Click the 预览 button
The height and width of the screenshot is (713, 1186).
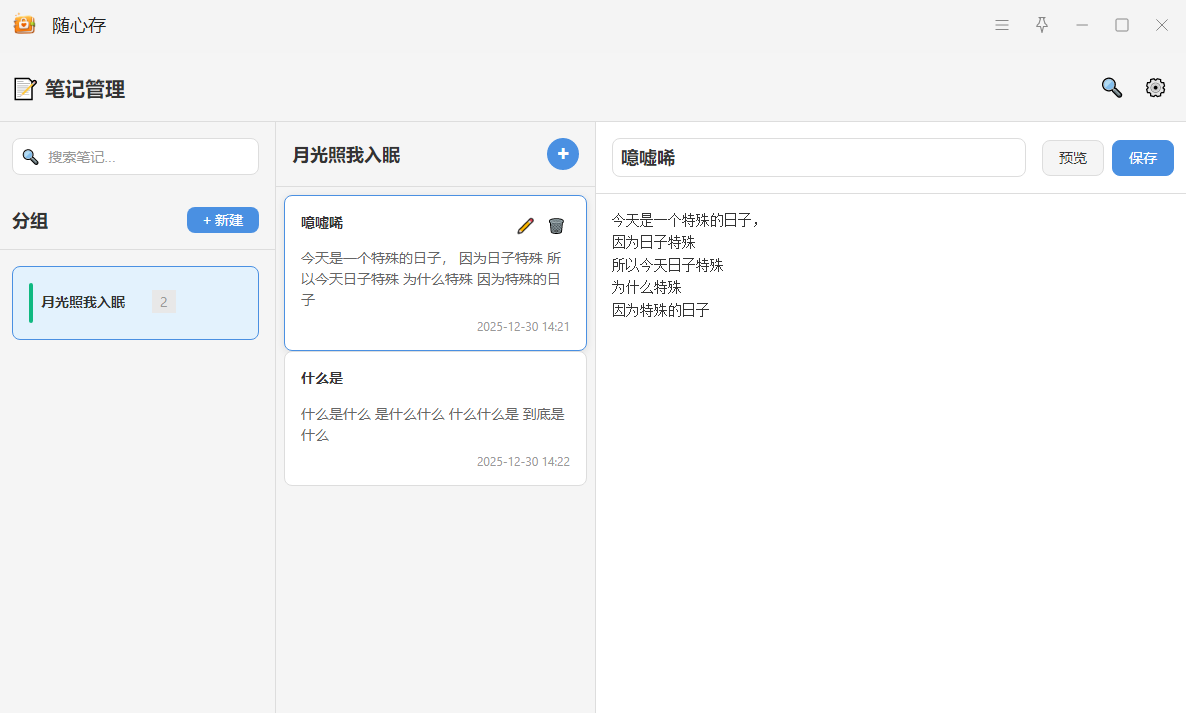tap(1072, 158)
